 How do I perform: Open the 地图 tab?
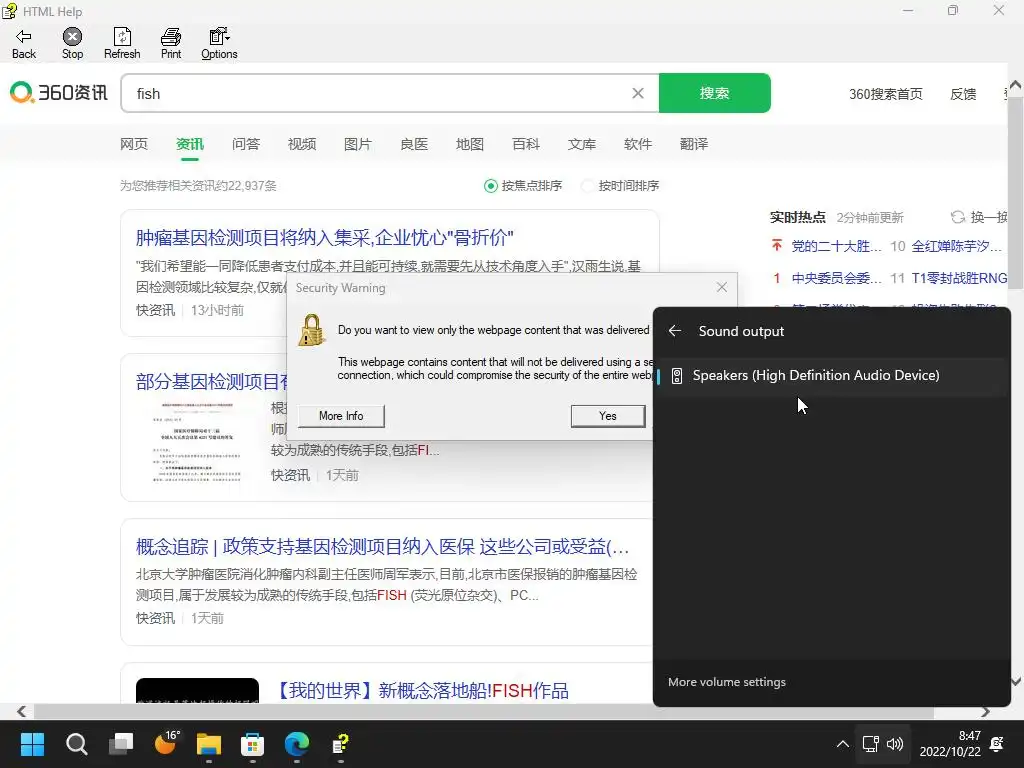pos(470,144)
